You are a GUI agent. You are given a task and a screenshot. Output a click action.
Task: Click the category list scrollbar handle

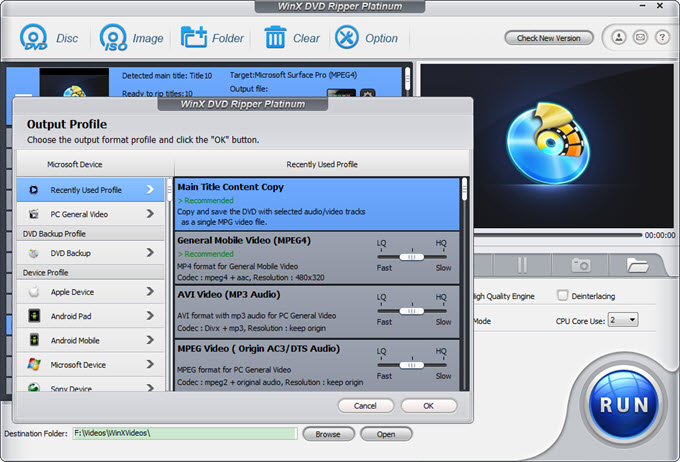[169, 190]
